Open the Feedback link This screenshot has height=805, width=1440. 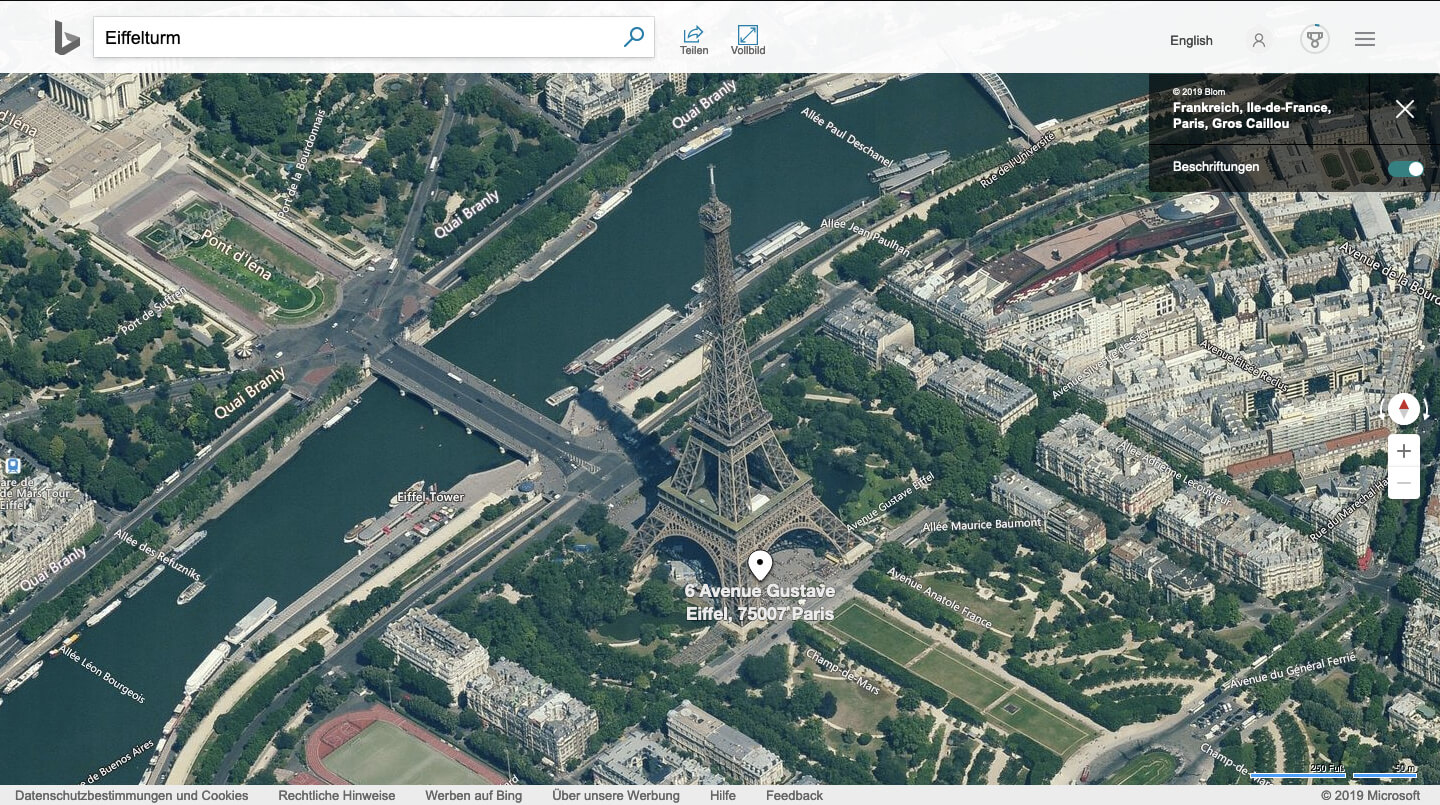coord(794,795)
